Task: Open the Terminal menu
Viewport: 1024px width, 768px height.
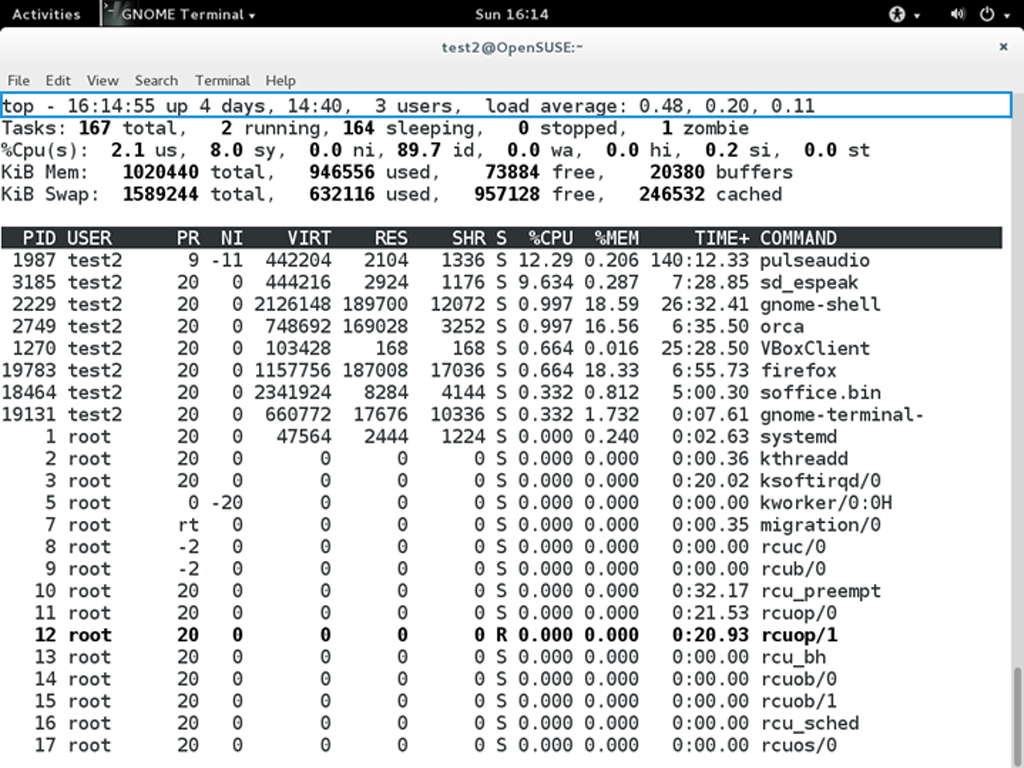Action: coord(222,80)
